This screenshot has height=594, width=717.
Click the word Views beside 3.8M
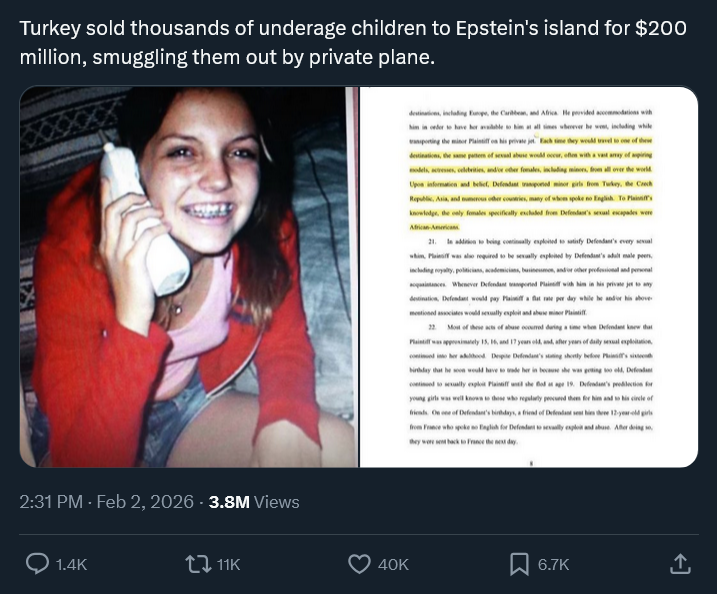277,502
